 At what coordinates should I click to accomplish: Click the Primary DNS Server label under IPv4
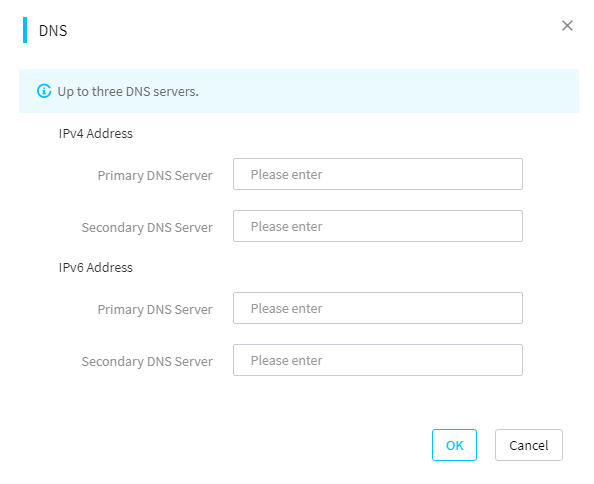pyautogui.click(x=155, y=176)
